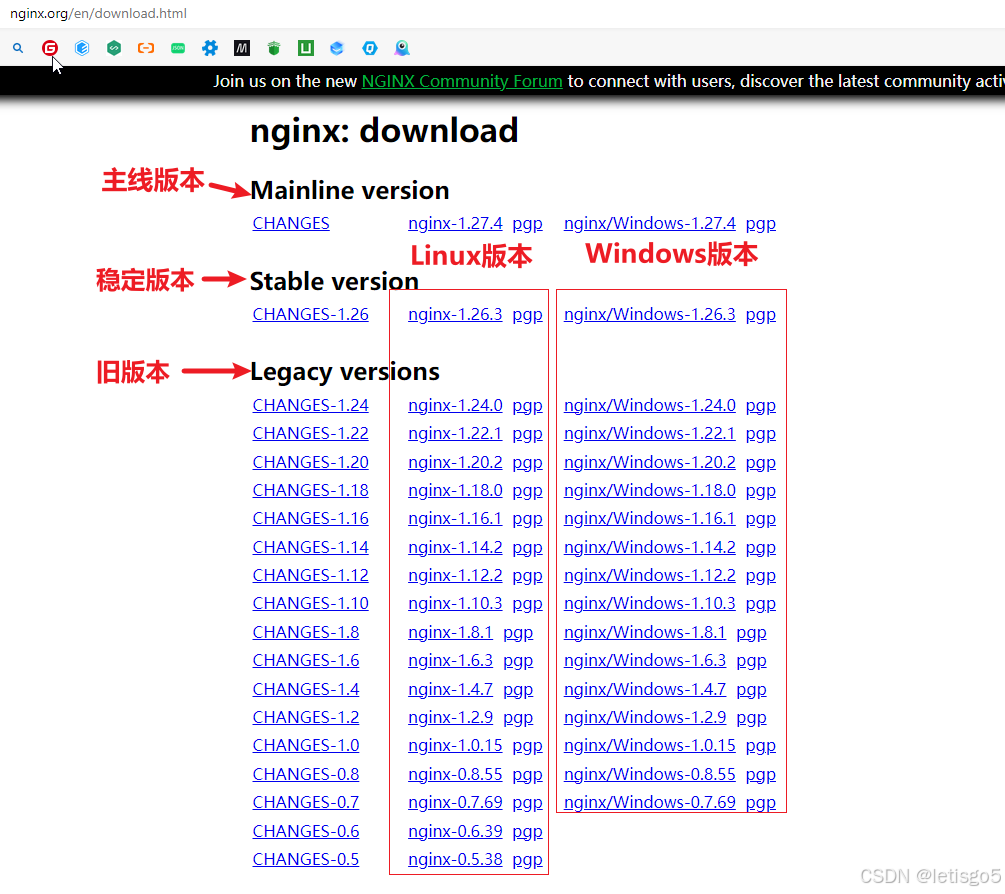
Task: Click the nginx.org/en/download.html address bar
Action: (99, 13)
